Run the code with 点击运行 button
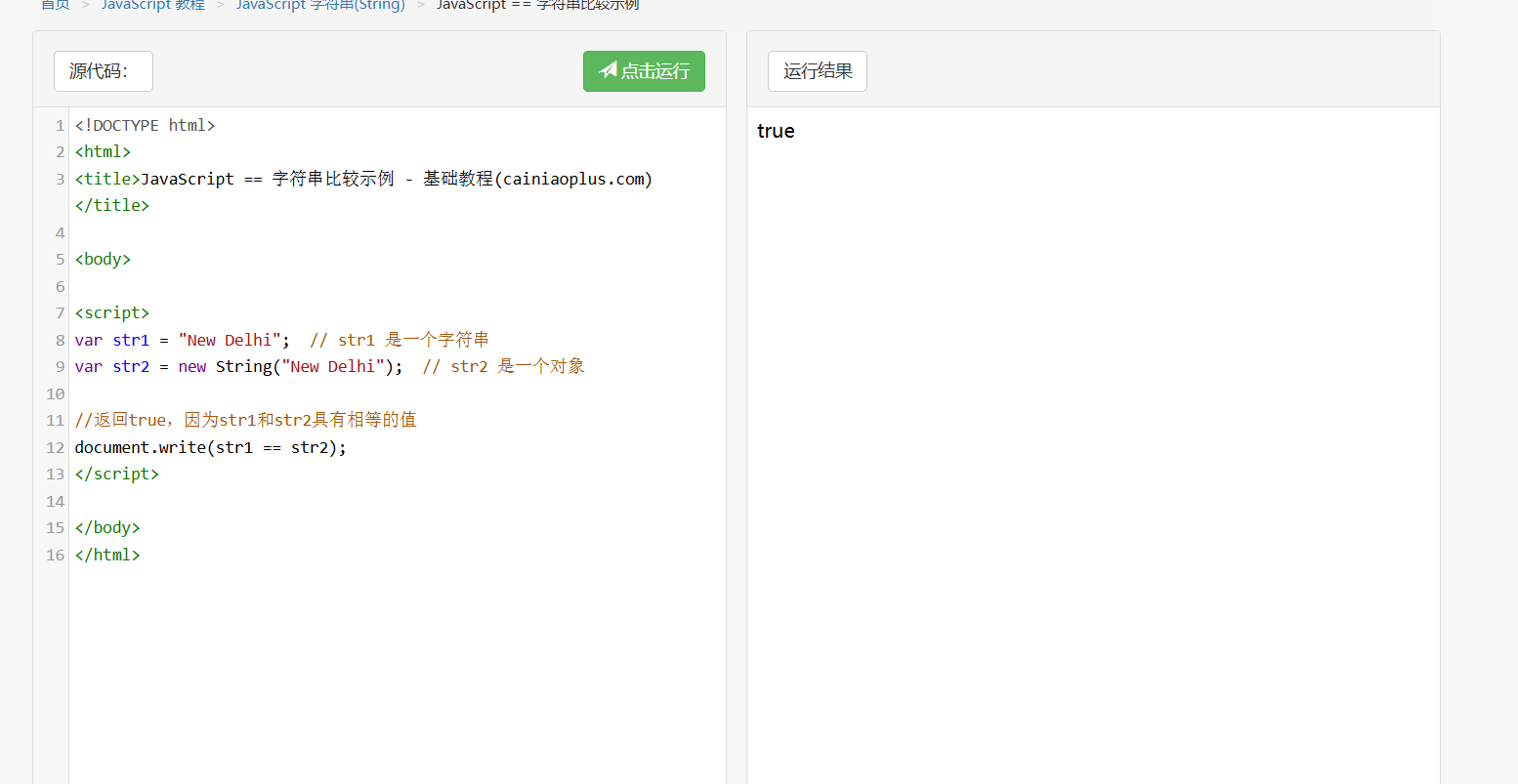Viewport: 1518px width, 784px height. [x=644, y=71]
